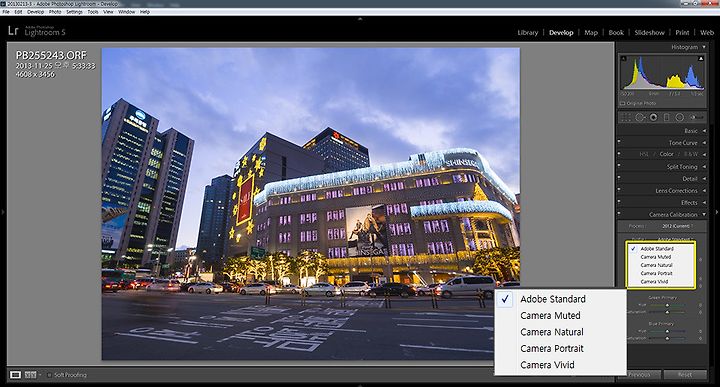
Task: Hide the top module bar arrow
Action: (x=360, y=19)
